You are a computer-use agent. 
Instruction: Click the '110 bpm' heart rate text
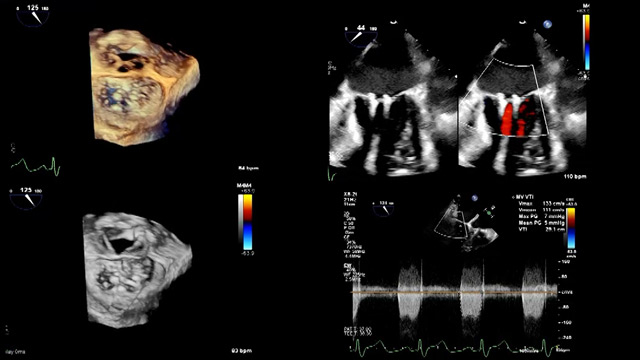(x=575, y=176)
